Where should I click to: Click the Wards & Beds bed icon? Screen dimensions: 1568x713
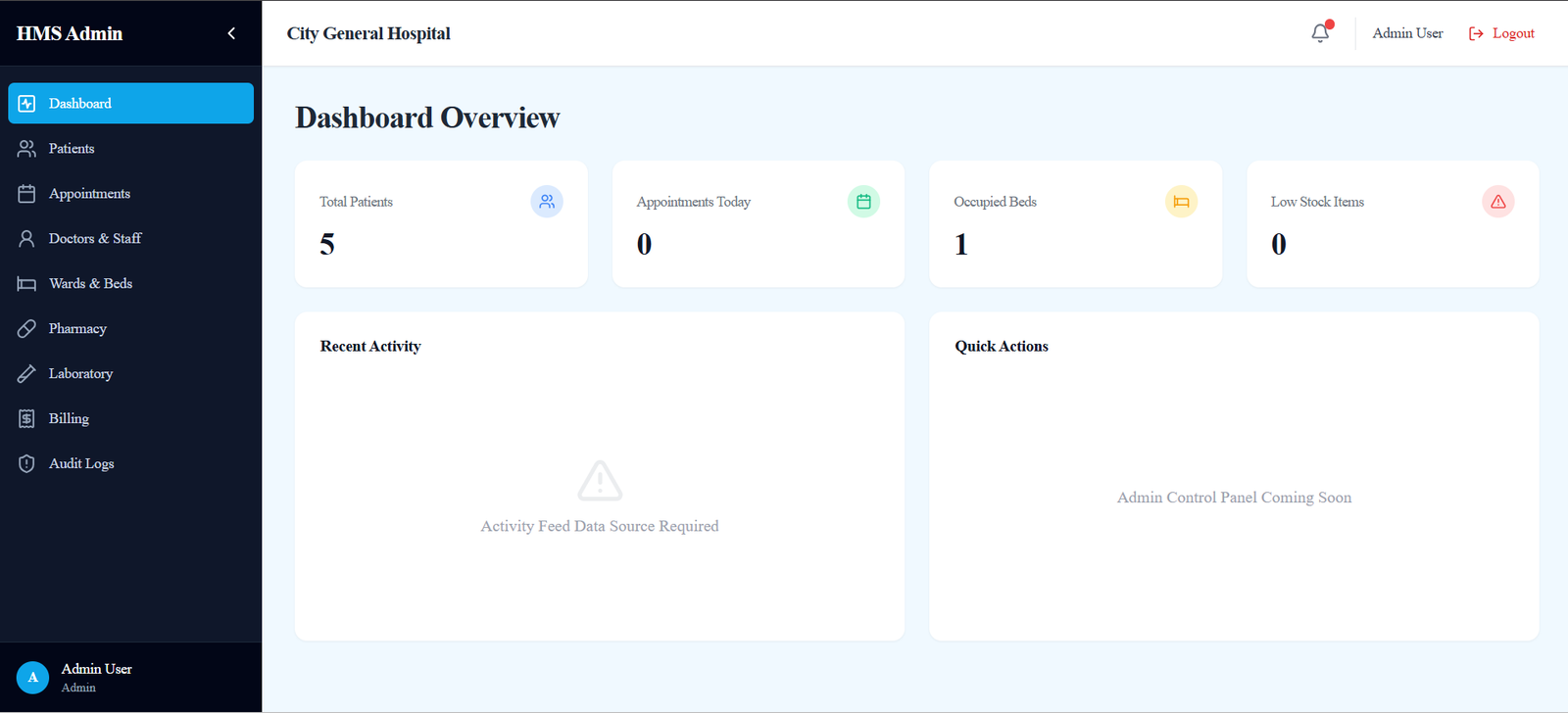26,283
